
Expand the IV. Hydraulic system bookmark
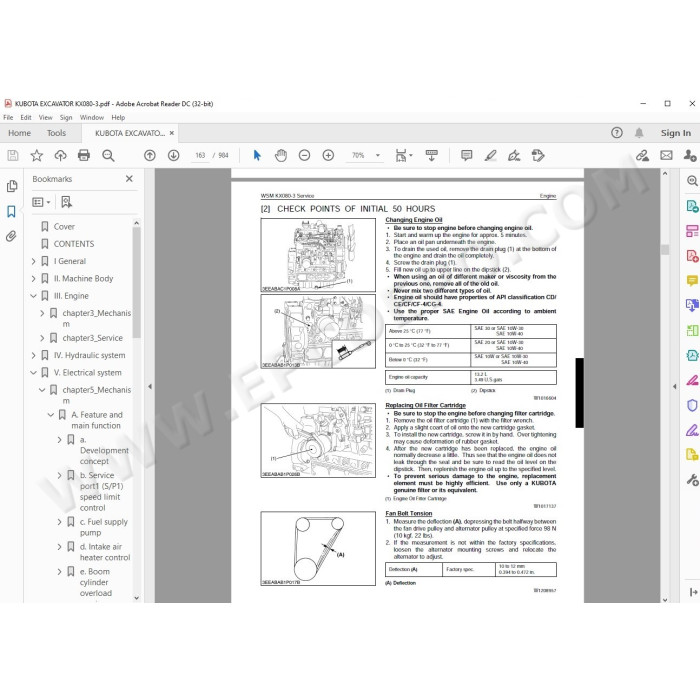tap(33, 355)
